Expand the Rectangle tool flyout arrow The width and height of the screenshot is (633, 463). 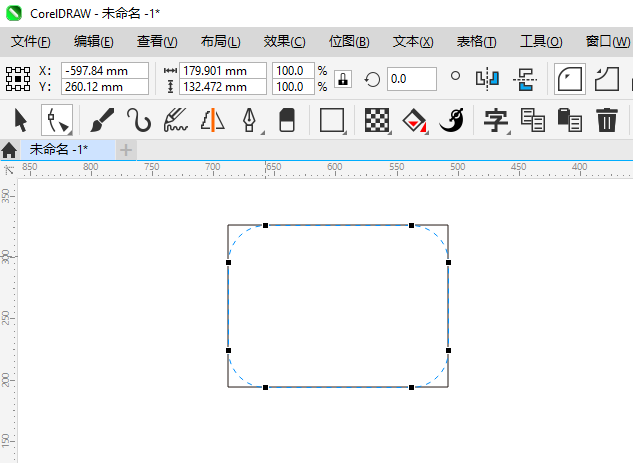pyautogui.click(x=345, y=132)
